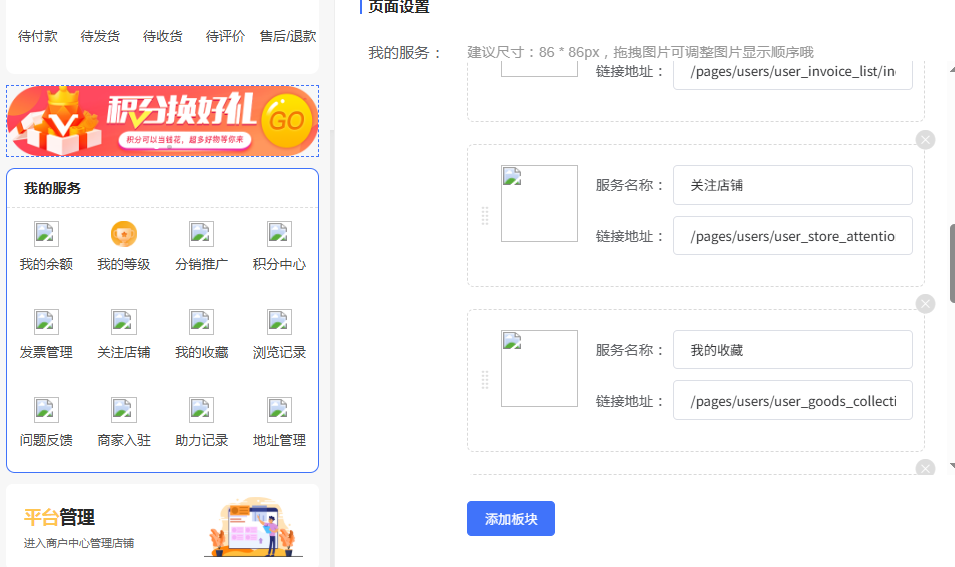Open the 待付款 order tab

38,36
